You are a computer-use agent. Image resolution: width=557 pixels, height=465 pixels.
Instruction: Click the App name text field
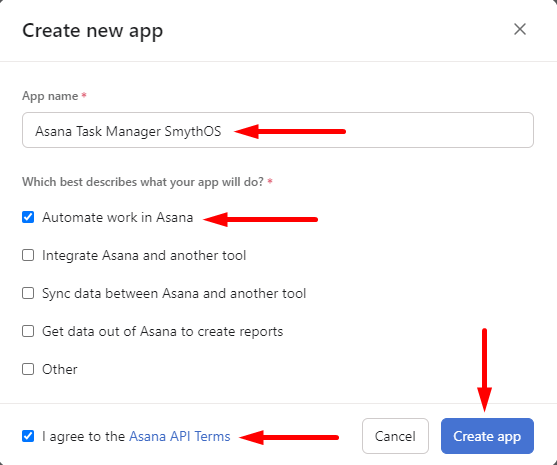[x=278, y=130]
